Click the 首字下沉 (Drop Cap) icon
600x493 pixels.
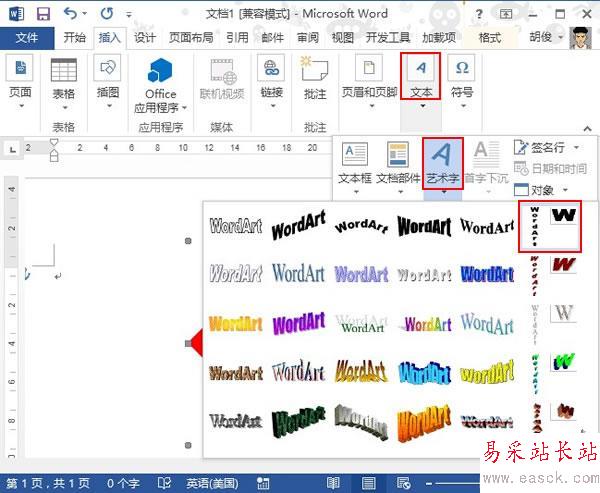(486, 155)
